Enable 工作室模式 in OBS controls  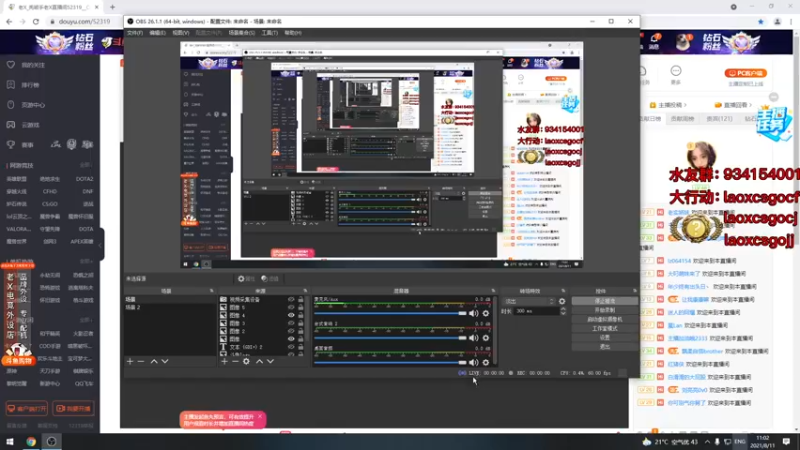tap(605, 329)
